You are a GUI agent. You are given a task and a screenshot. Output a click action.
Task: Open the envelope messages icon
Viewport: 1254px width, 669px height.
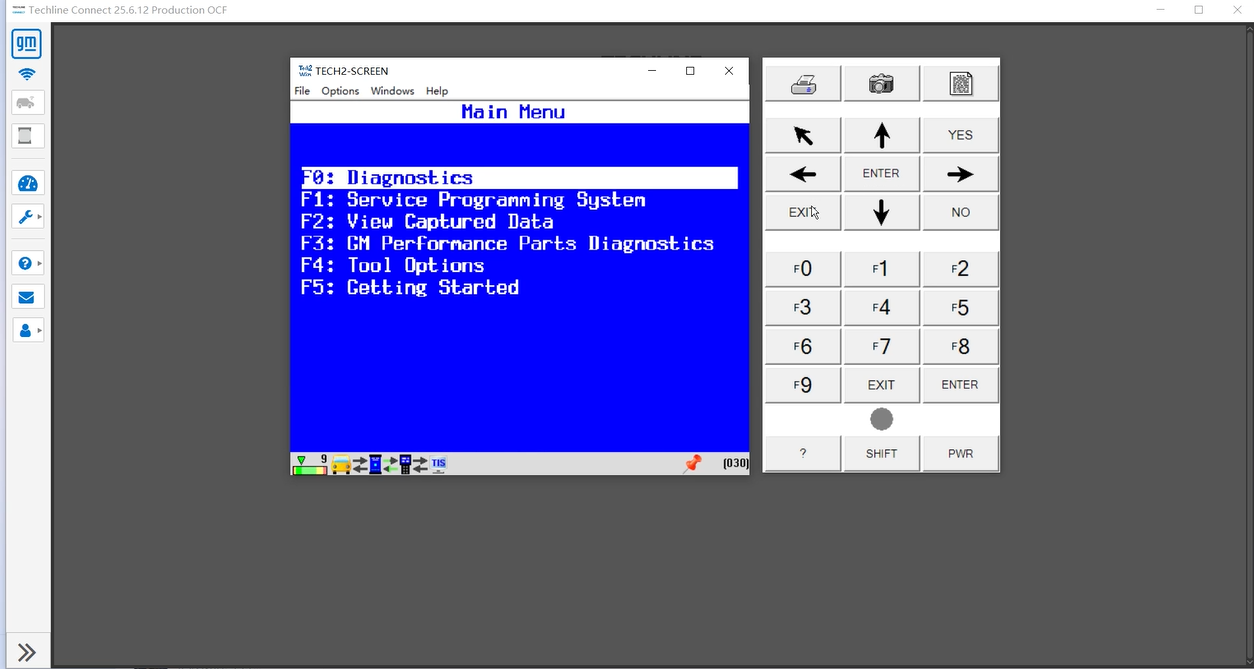(27, 297)
